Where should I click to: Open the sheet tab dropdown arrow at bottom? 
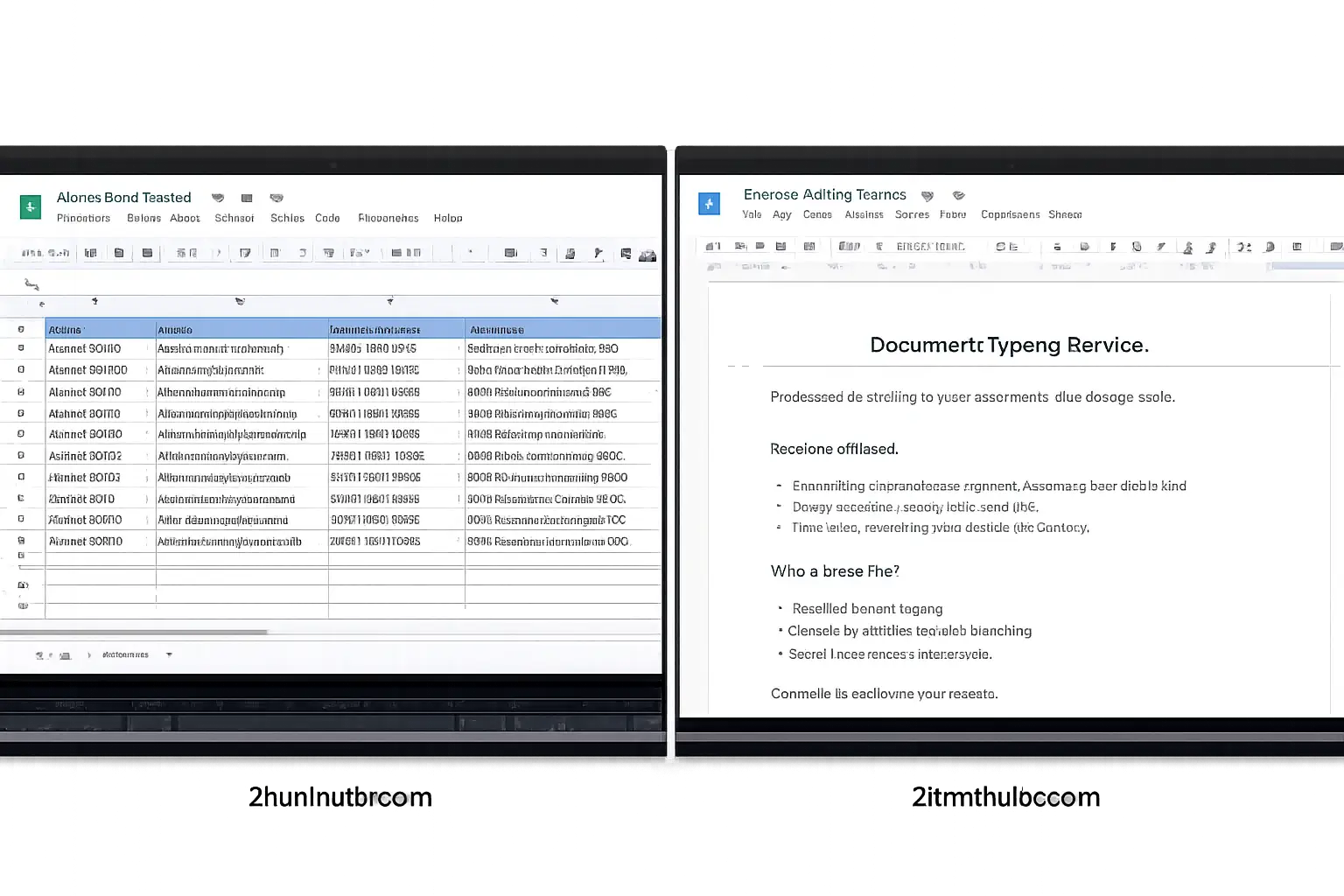pyautogui.click(x=169, y=654)
